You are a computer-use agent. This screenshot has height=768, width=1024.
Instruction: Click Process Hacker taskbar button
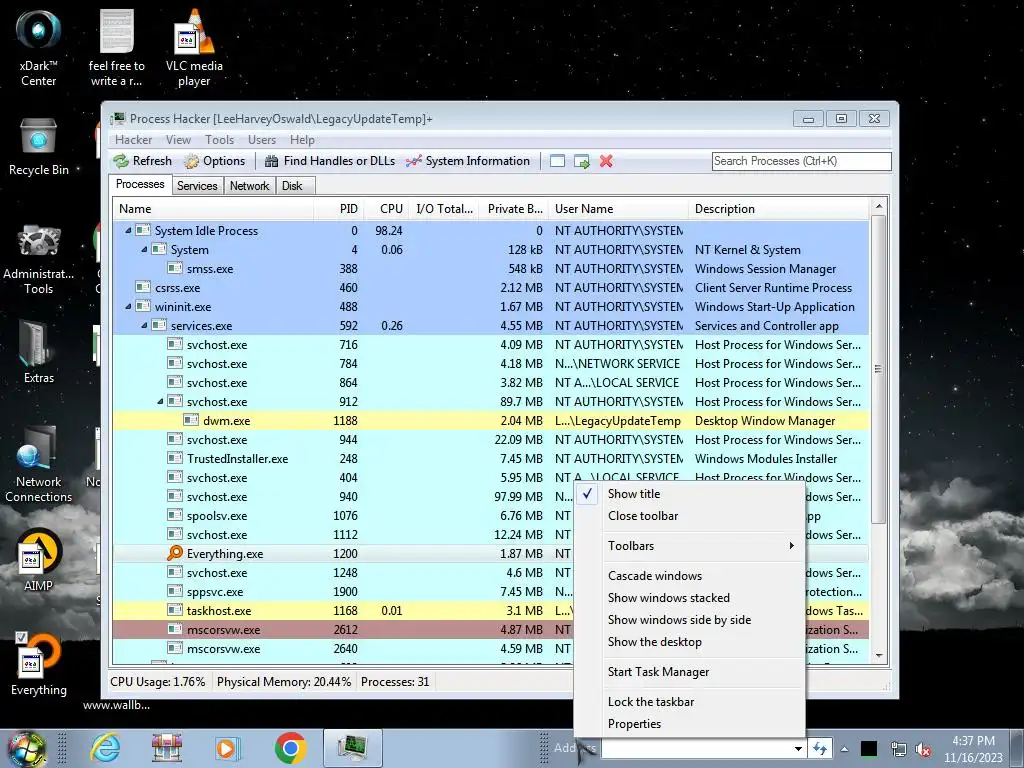tap(352, 748)
